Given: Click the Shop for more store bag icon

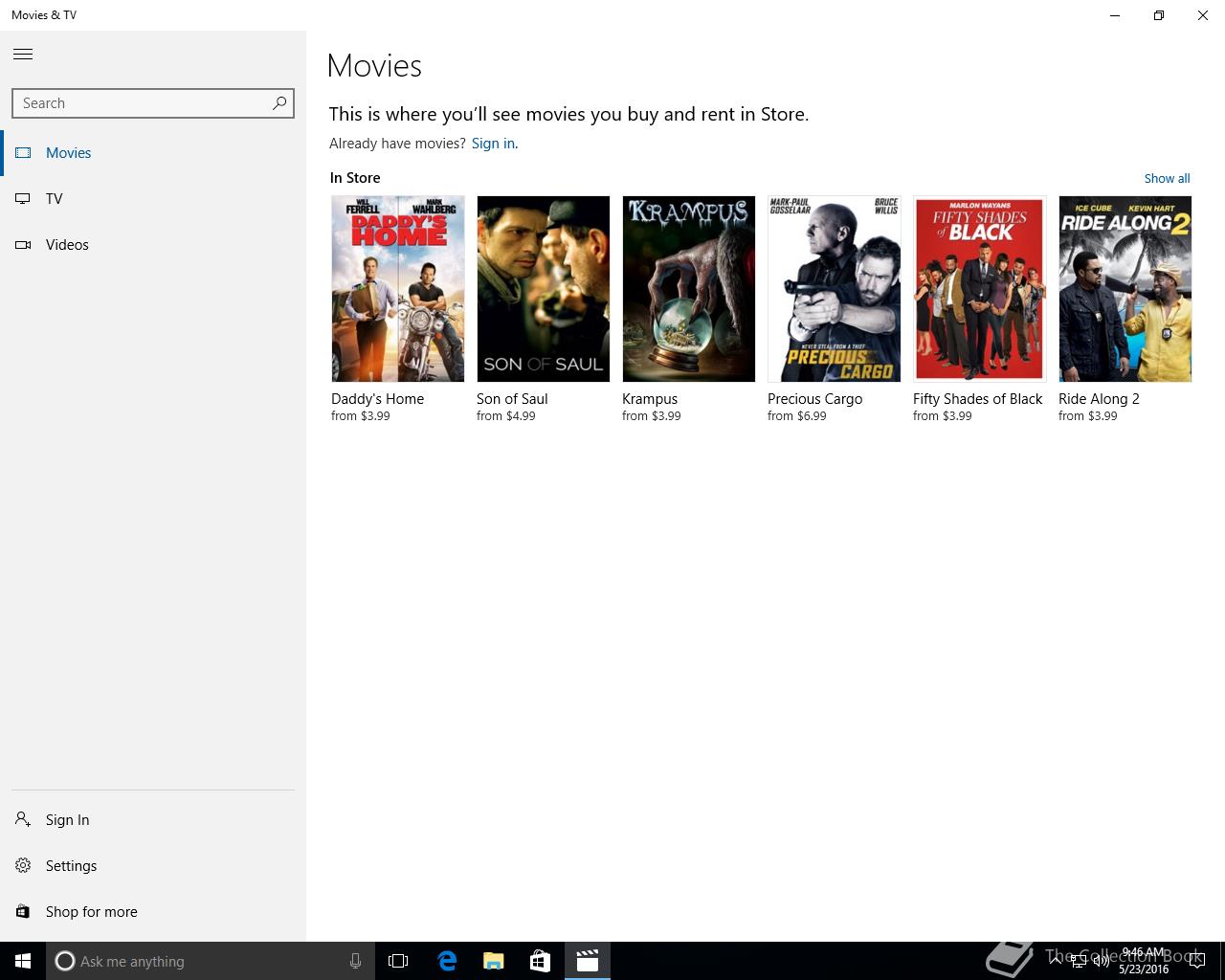Looking at the screenshot, I should tap(23, 911).
